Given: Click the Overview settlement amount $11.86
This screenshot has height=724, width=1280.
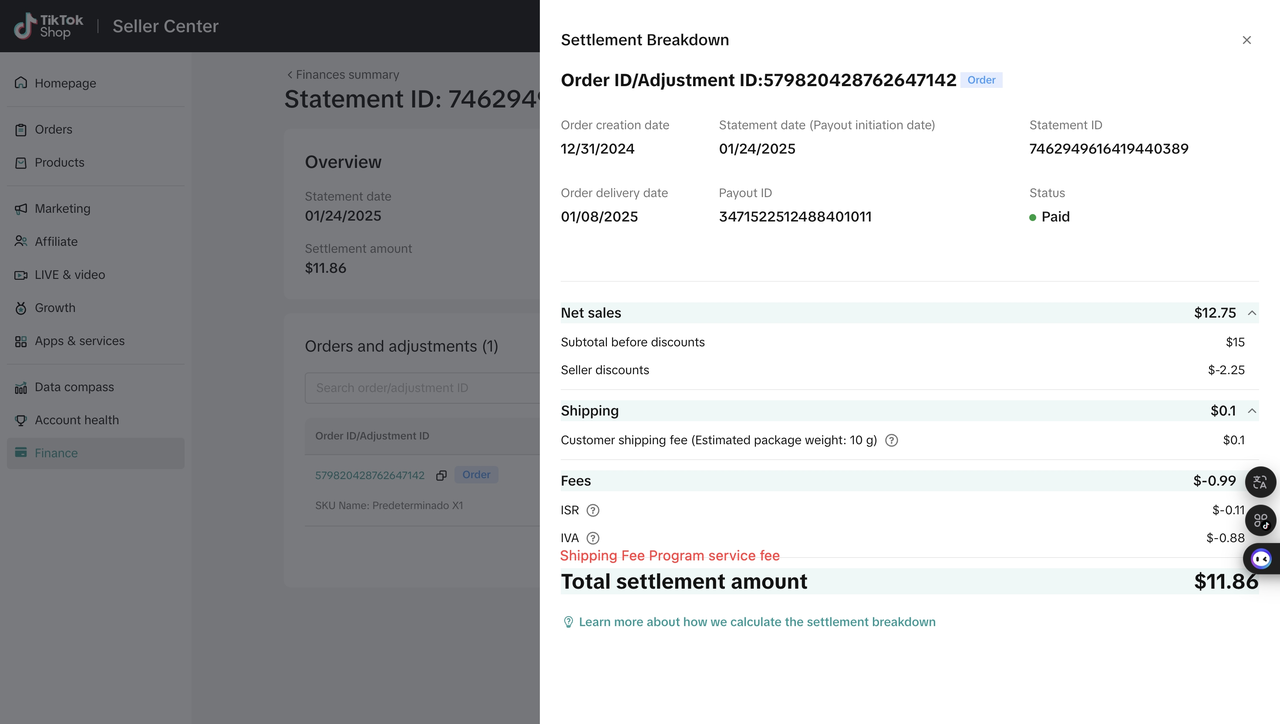Looking at the screenshot, I should tap(326, 268).
